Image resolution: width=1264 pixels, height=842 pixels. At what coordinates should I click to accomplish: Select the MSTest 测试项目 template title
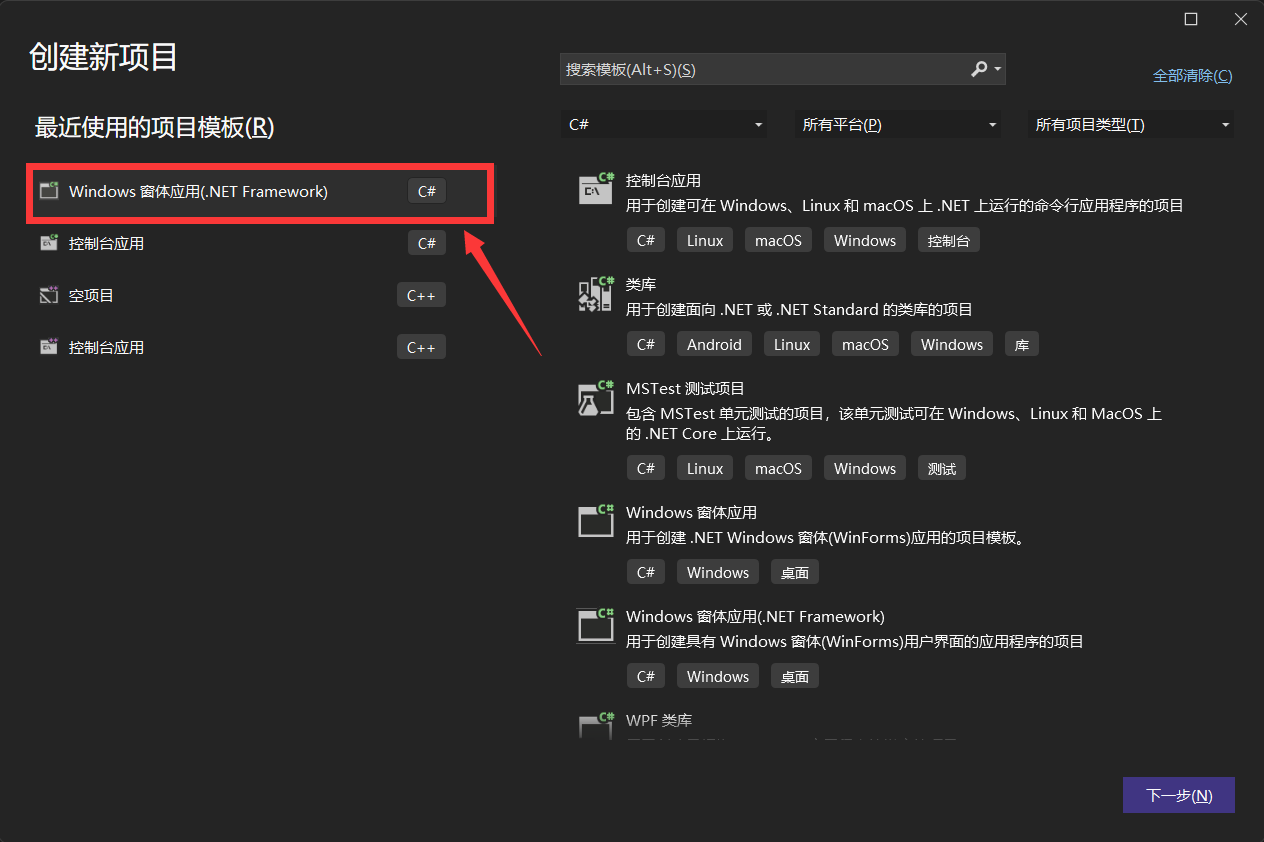(685, 389)
